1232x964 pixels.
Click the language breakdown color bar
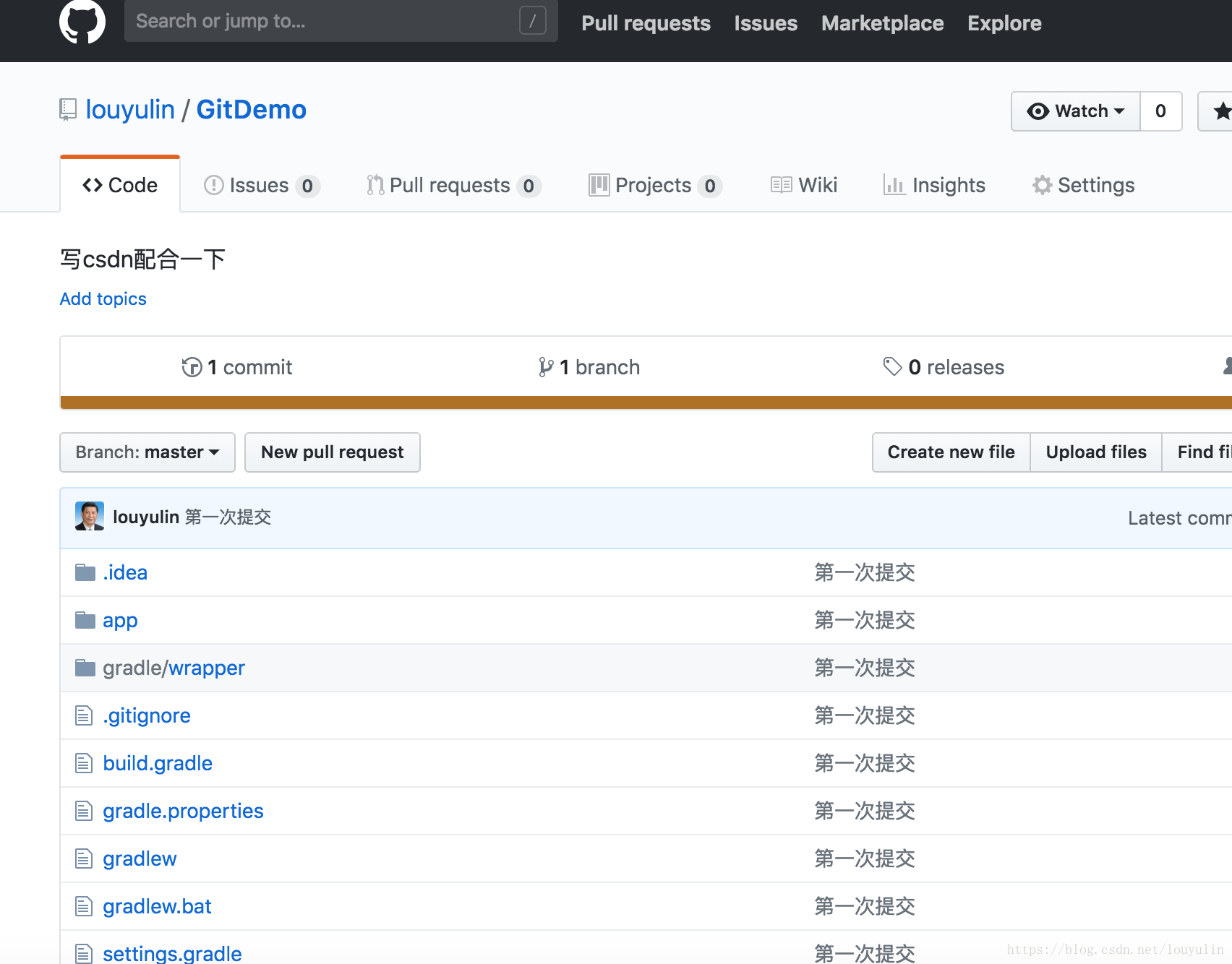click(x=646, y=403)
